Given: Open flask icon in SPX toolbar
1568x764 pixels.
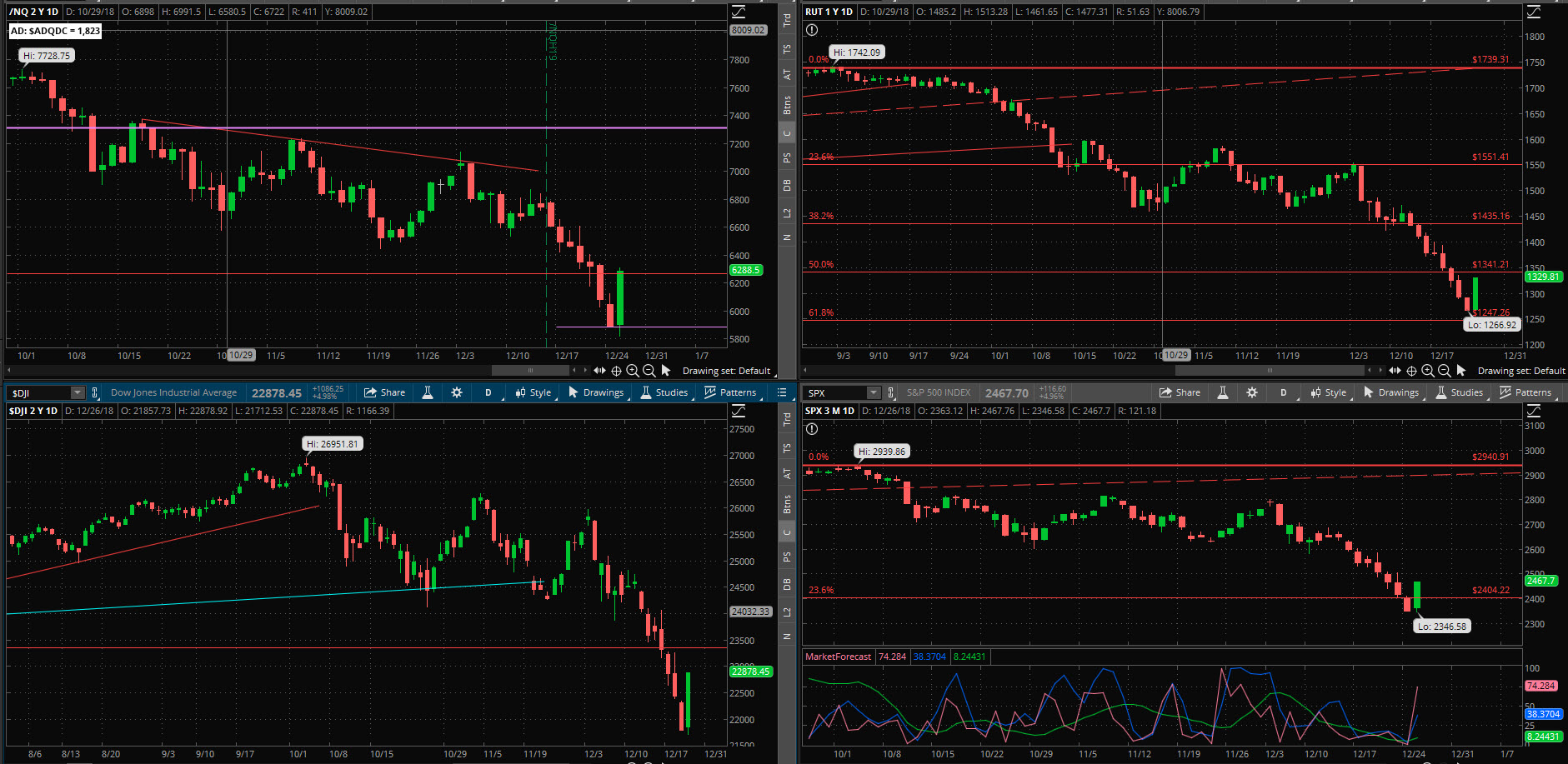Looking at the screenshot, I should [x=1223, y=392].
